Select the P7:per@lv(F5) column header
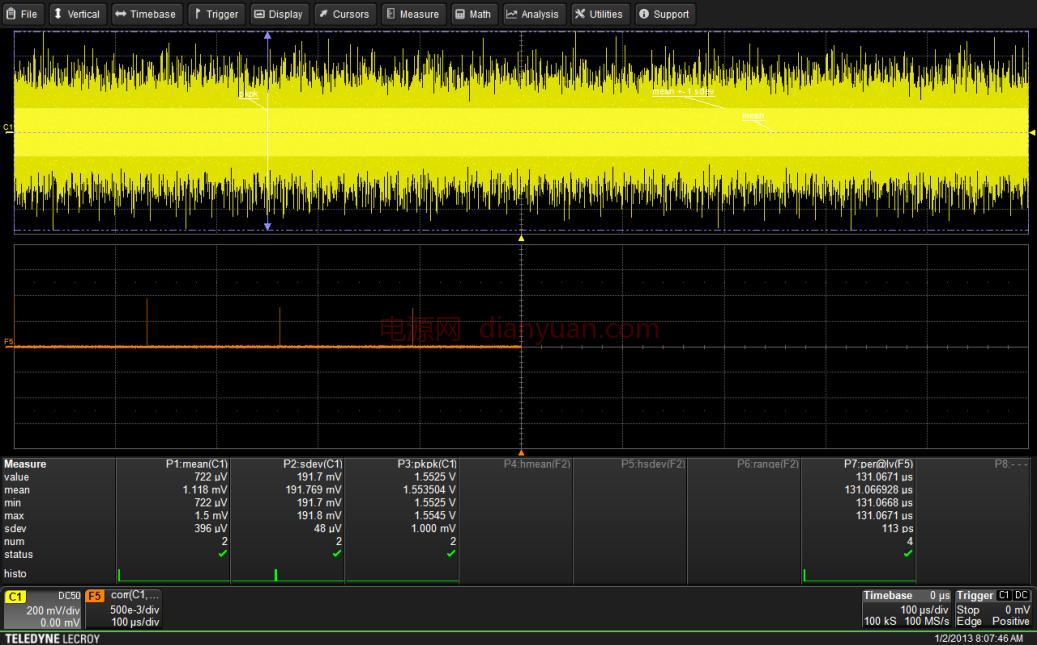 [x=878, y=464]
